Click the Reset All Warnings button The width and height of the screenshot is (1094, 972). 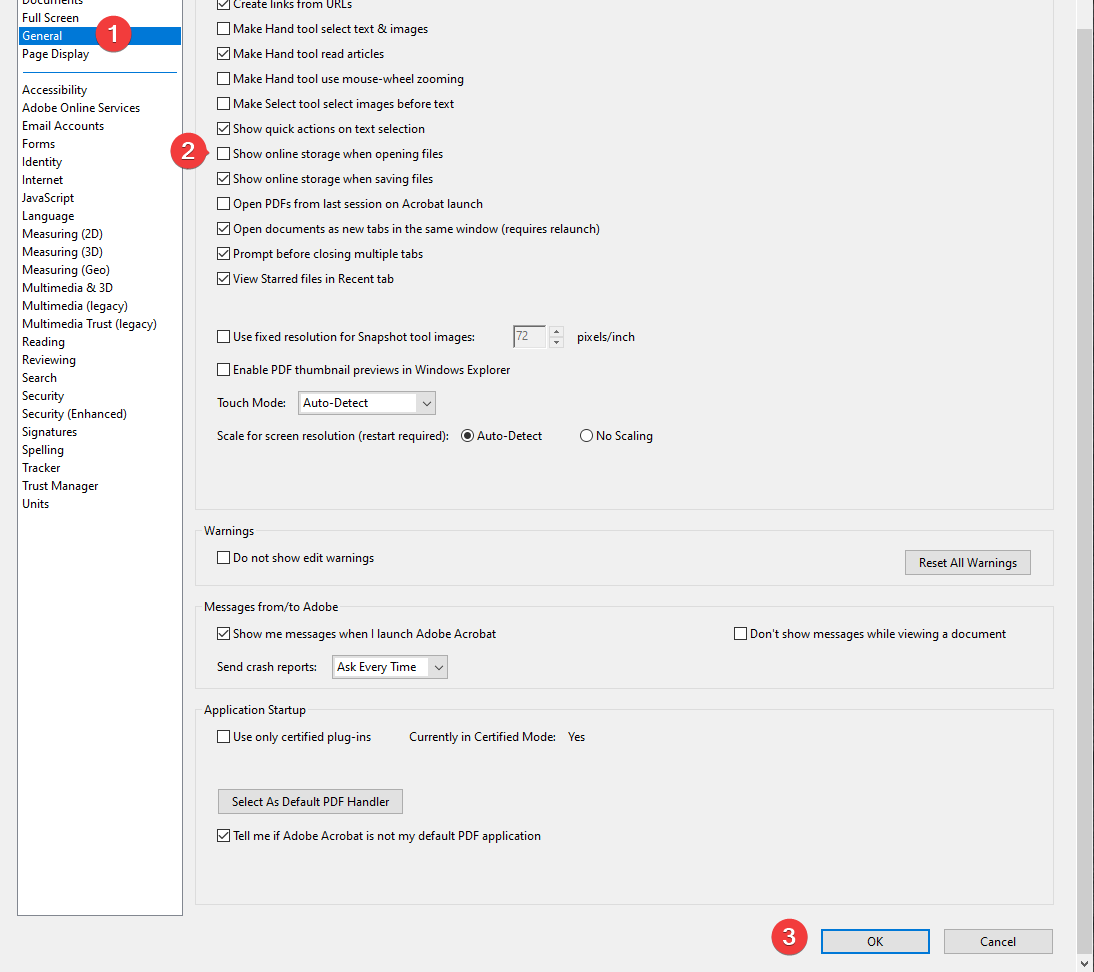pos(967,563)
